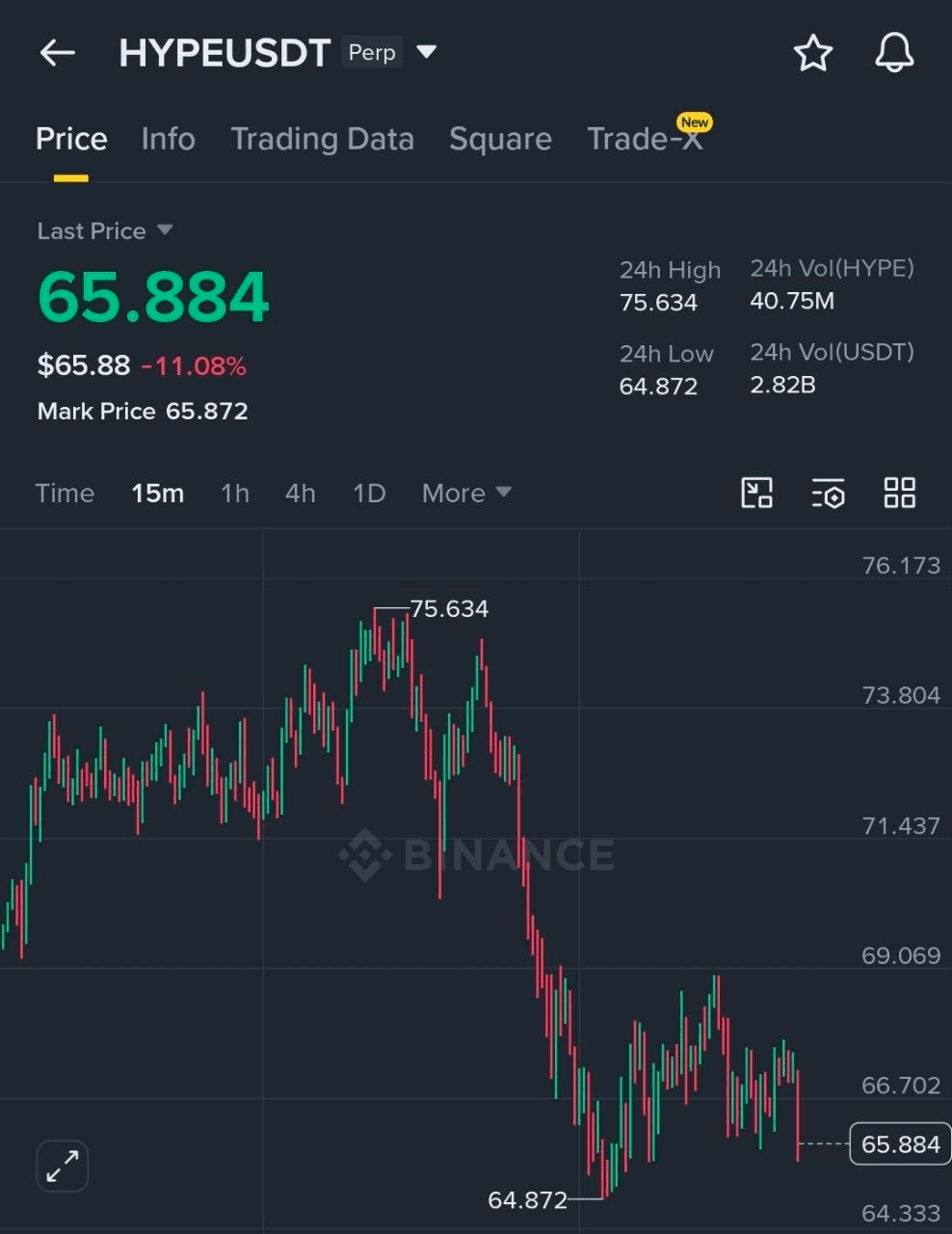The width and height of the screenshot is (952, 1234).
Task: Switch to the Trading Data tab
Action: (322, 139)
